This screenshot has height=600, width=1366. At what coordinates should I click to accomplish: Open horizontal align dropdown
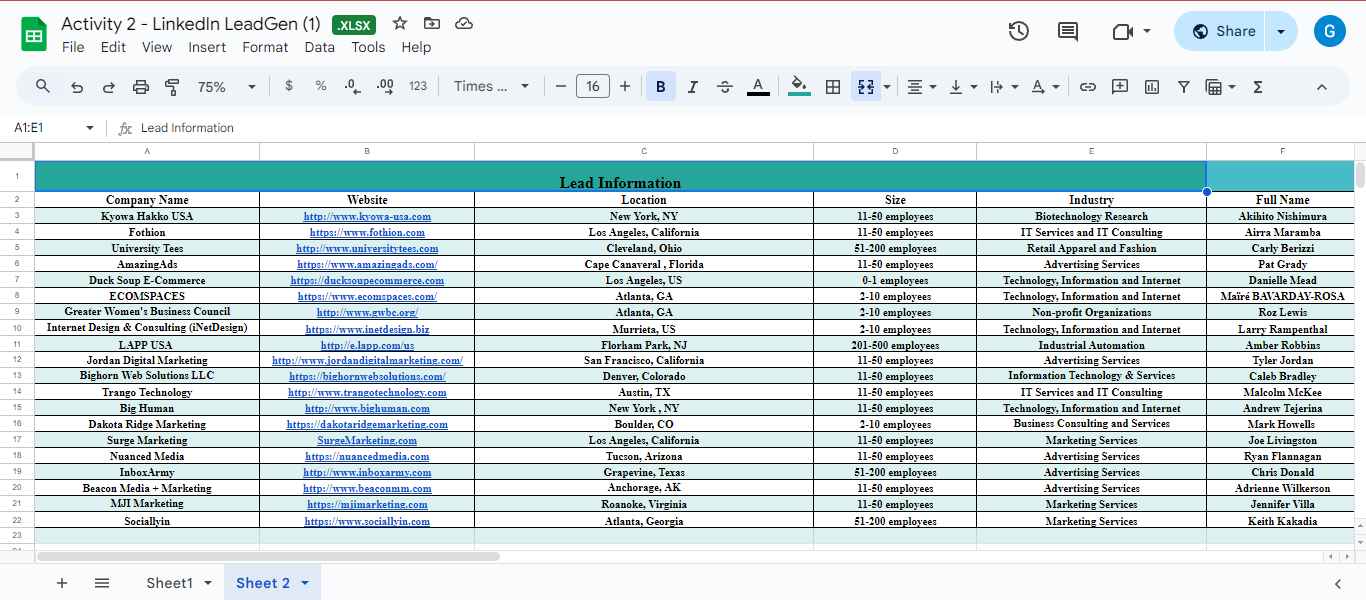(x=921, y=87)
